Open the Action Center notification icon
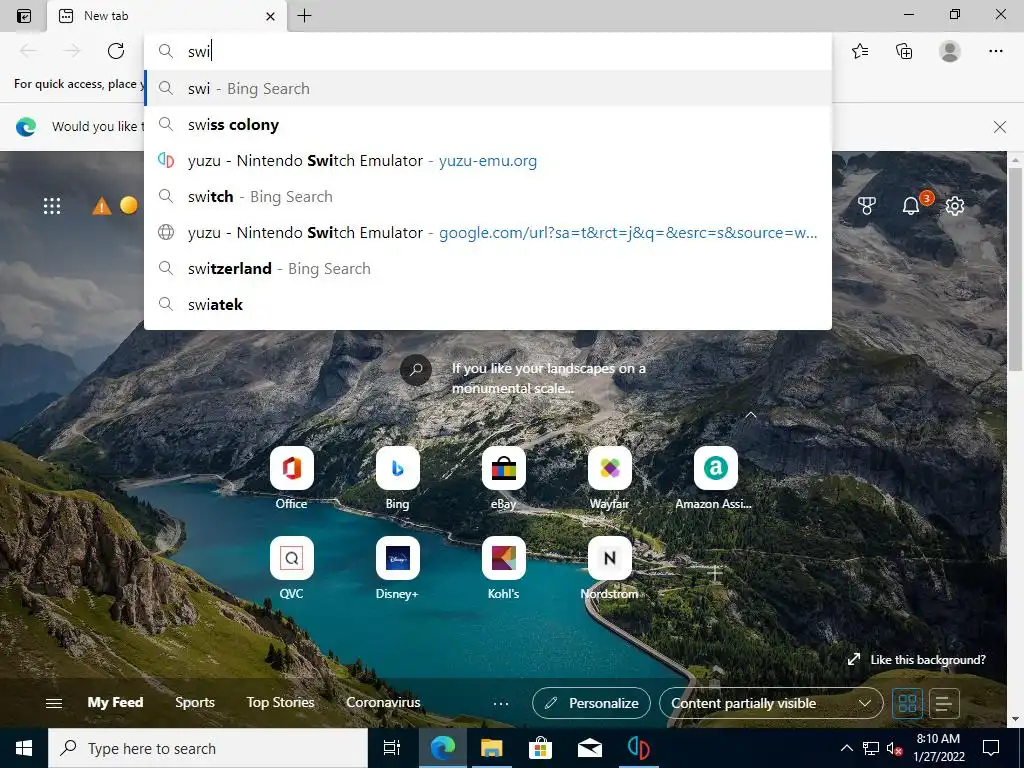The width and height of the screenshot is (1024, 768). (991, 748)
